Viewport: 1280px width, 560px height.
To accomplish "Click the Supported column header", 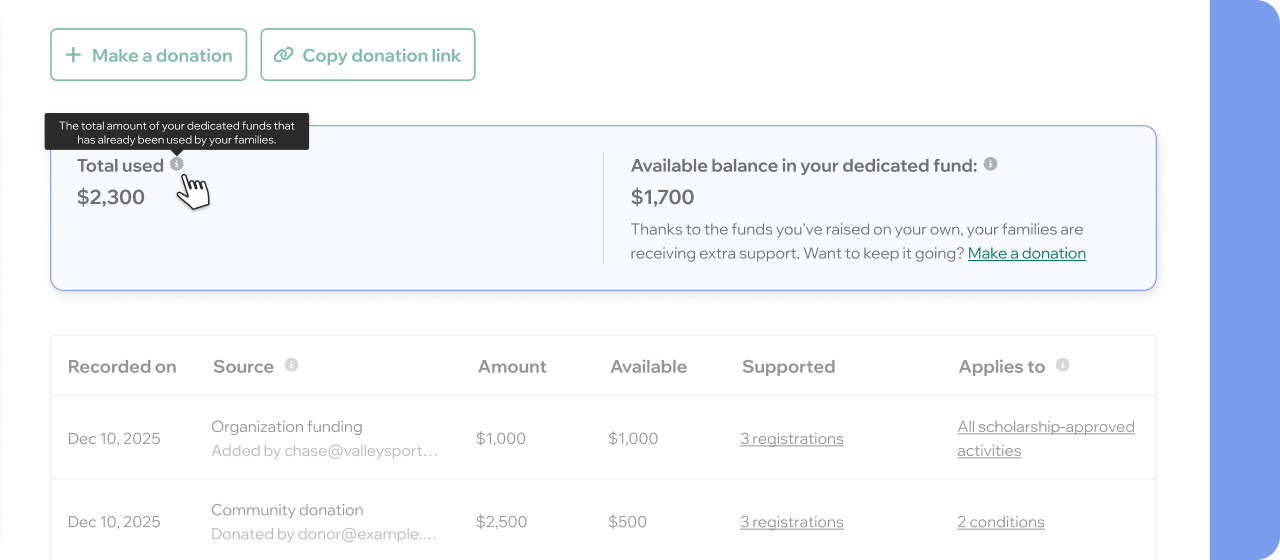I will [x=788, y=367].
